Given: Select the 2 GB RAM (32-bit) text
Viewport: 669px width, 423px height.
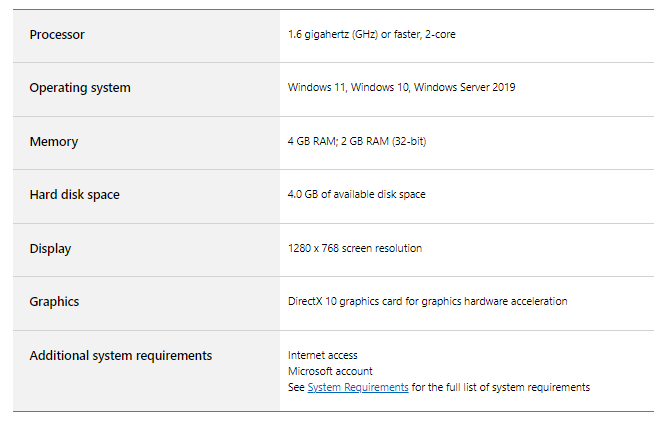Looking at the screenshot, I should pos(384,141).
